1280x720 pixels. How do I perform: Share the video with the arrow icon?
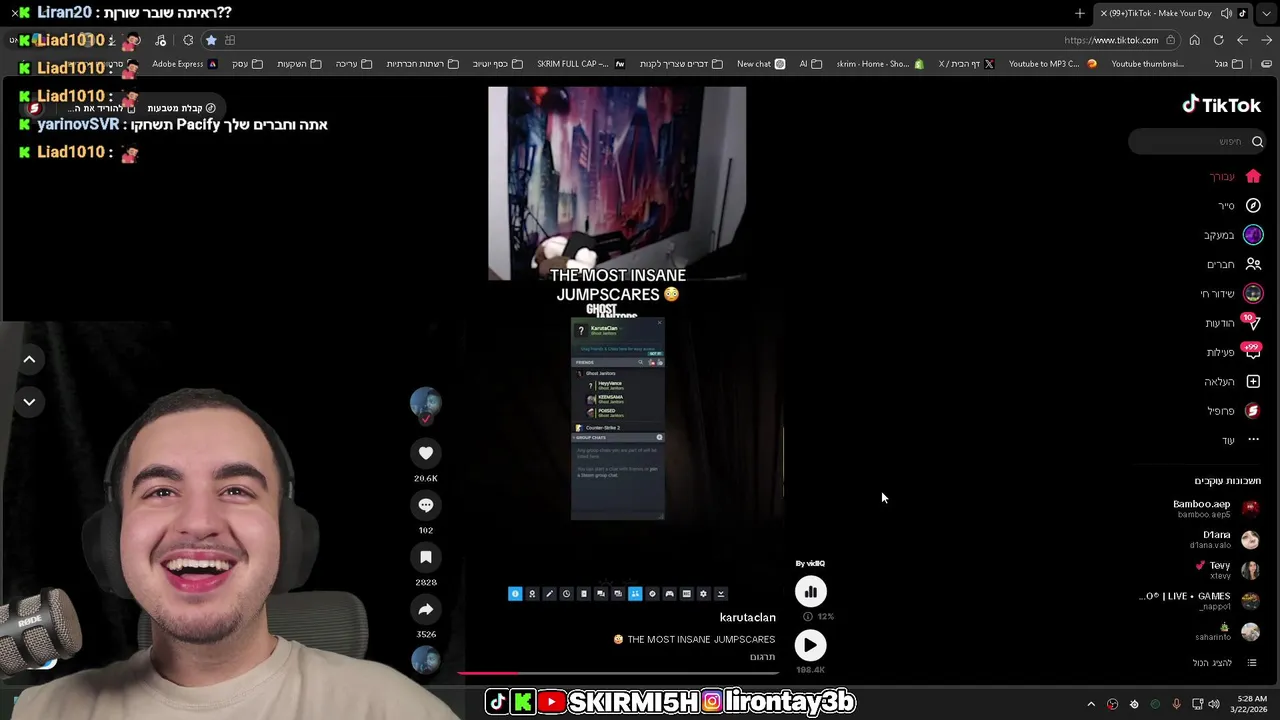click(426, 609)
